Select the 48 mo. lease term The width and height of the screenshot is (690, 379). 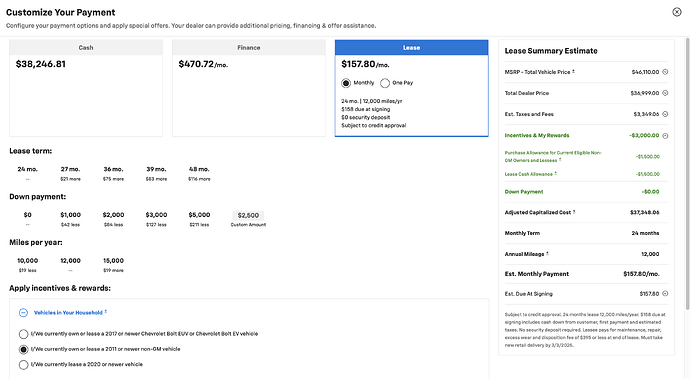point(199,173)
